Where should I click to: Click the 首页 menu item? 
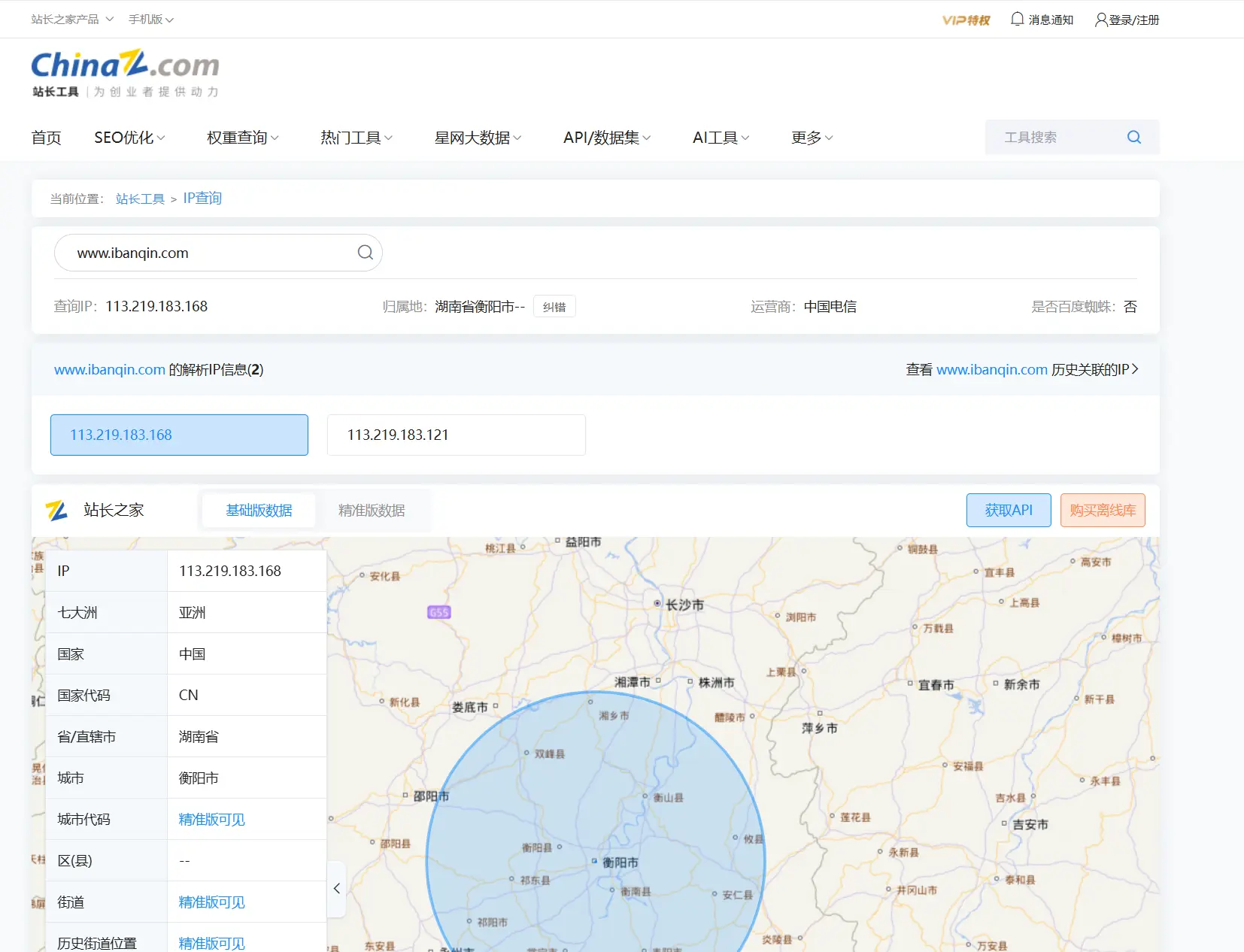[46, 138]
